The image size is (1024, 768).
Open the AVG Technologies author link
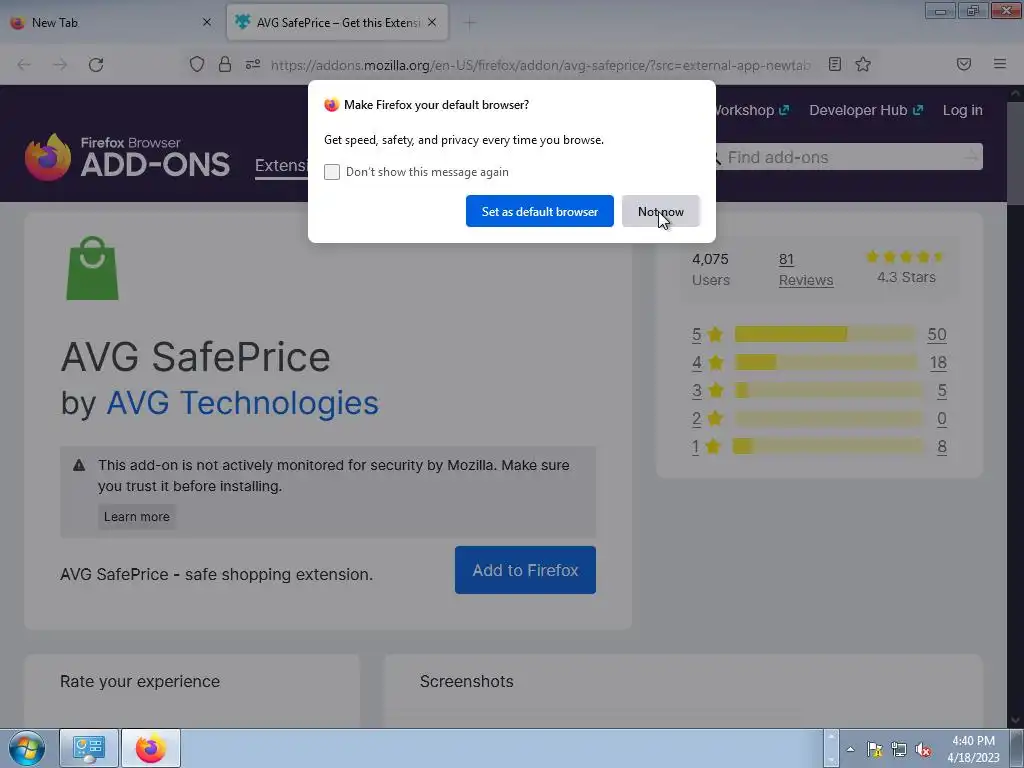point(242,402)
